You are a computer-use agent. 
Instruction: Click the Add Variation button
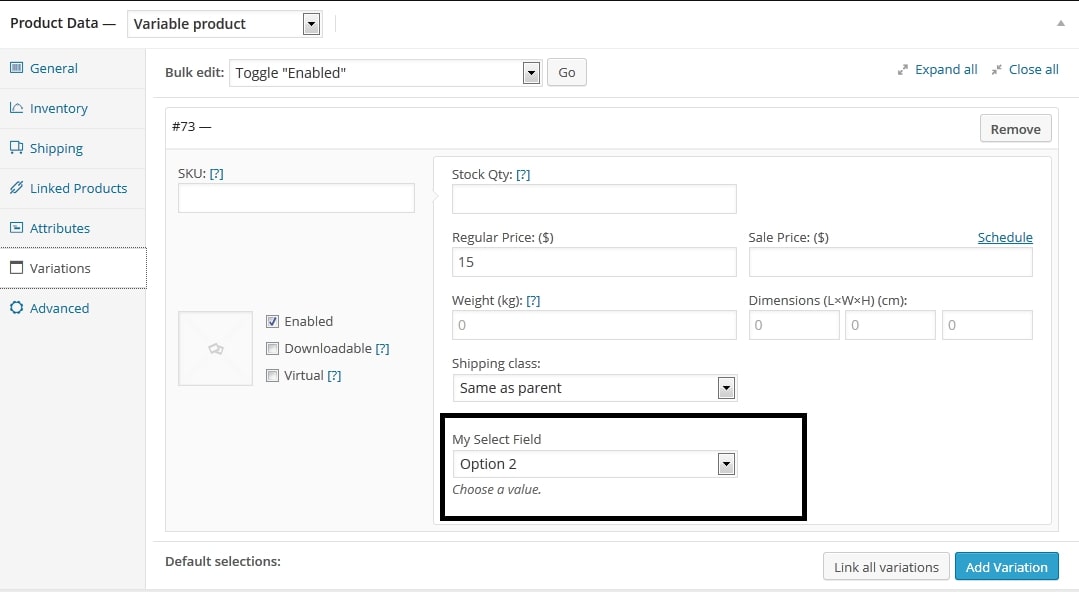[1006, 566]
